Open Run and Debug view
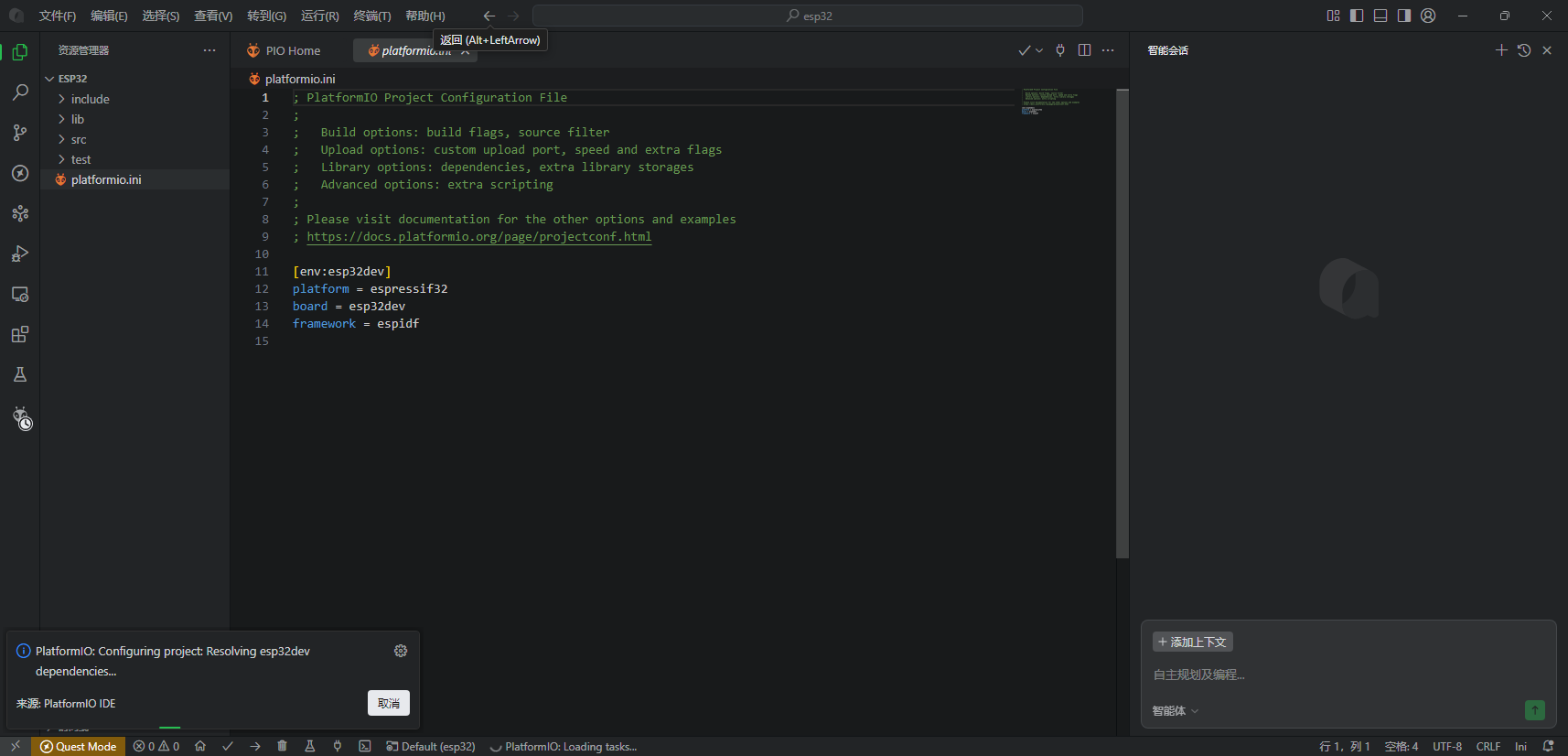Screen dimensions: 1568x756 coord(20,254)
